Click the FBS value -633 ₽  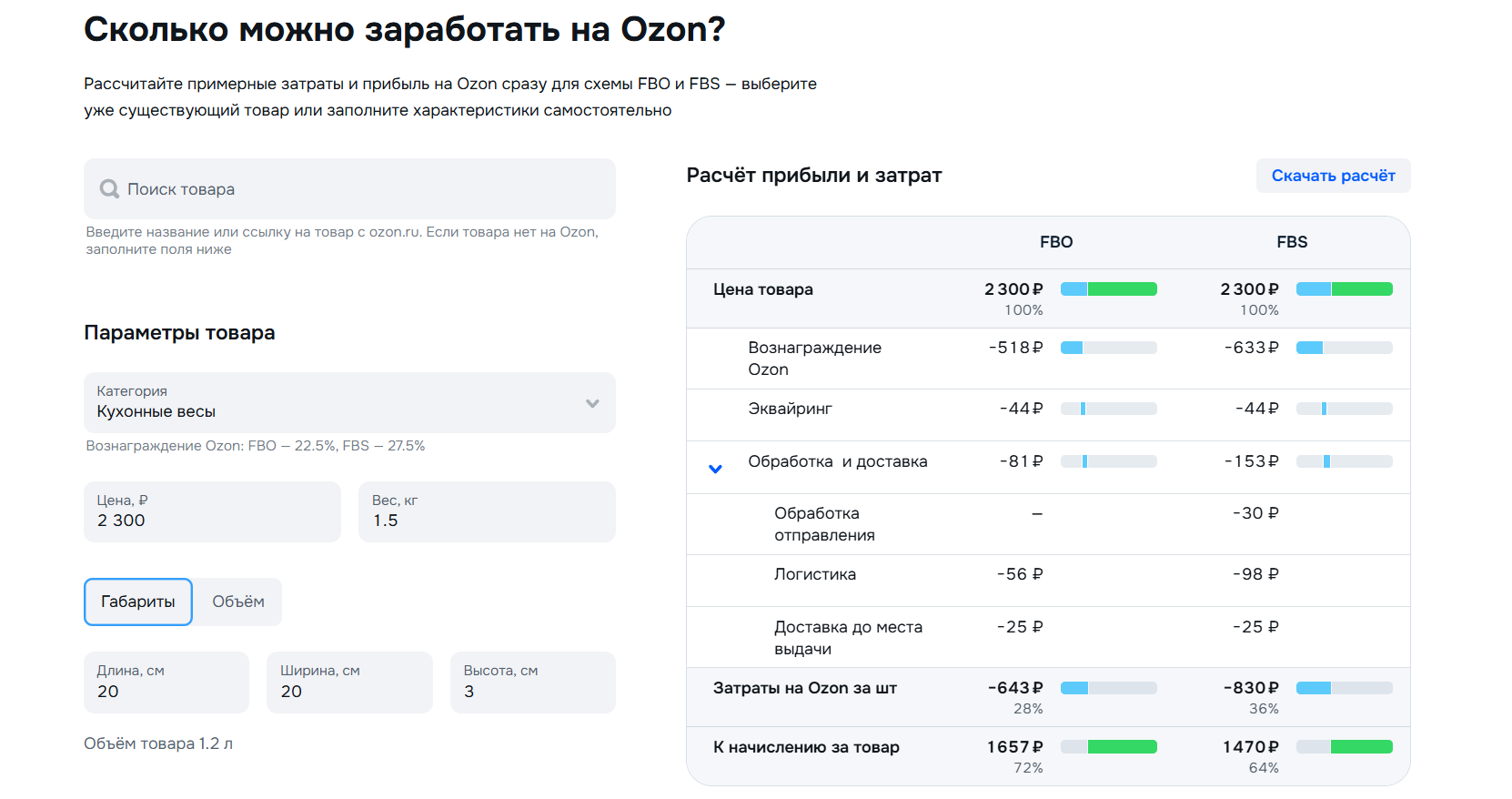[x=1252, y=348]
